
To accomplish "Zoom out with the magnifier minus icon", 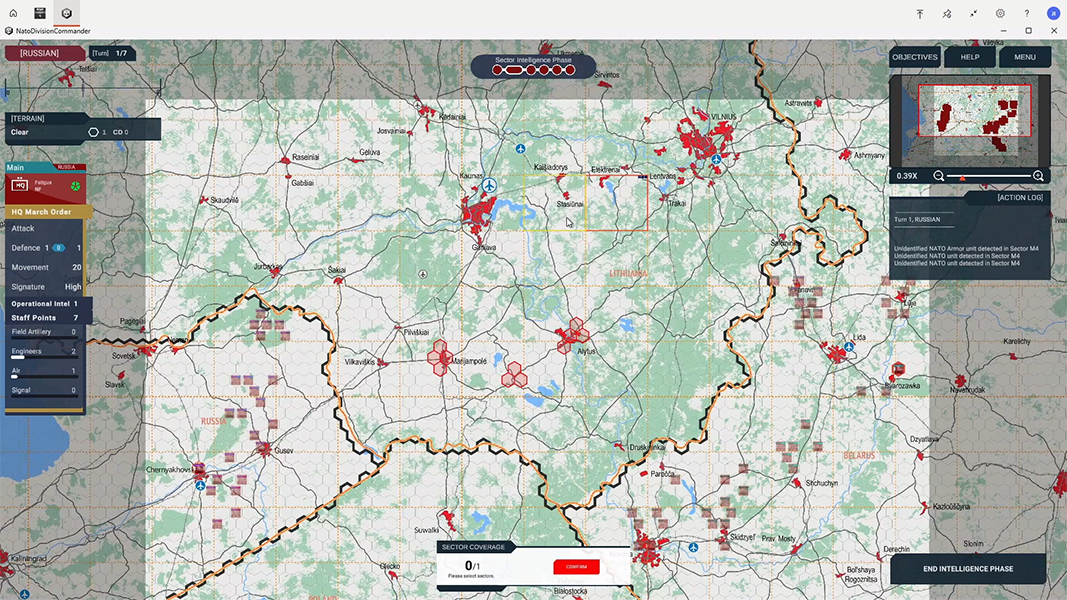I will click(939, 176).
